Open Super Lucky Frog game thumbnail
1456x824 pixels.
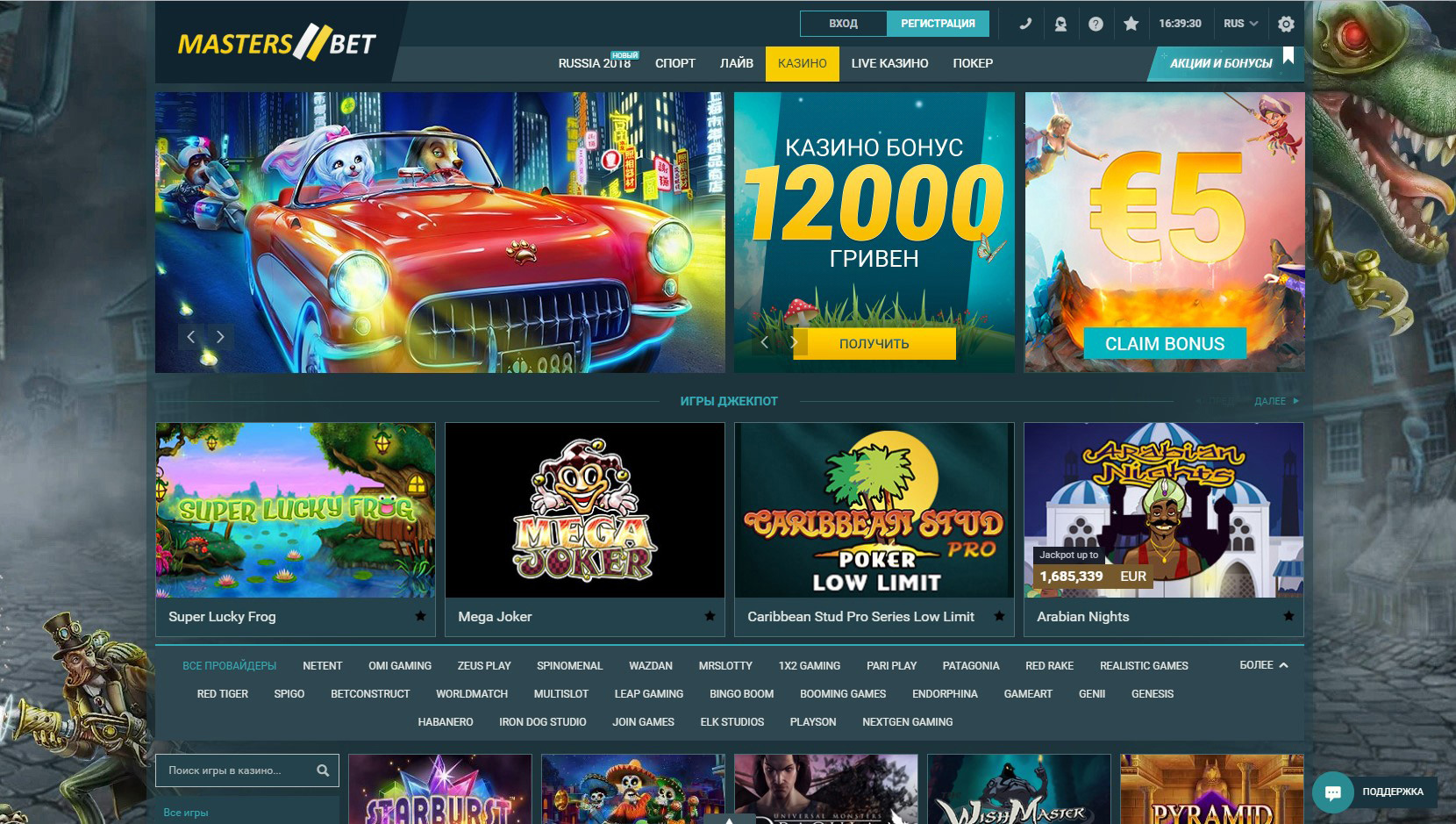pyautogui.click(x=296, y=510)
